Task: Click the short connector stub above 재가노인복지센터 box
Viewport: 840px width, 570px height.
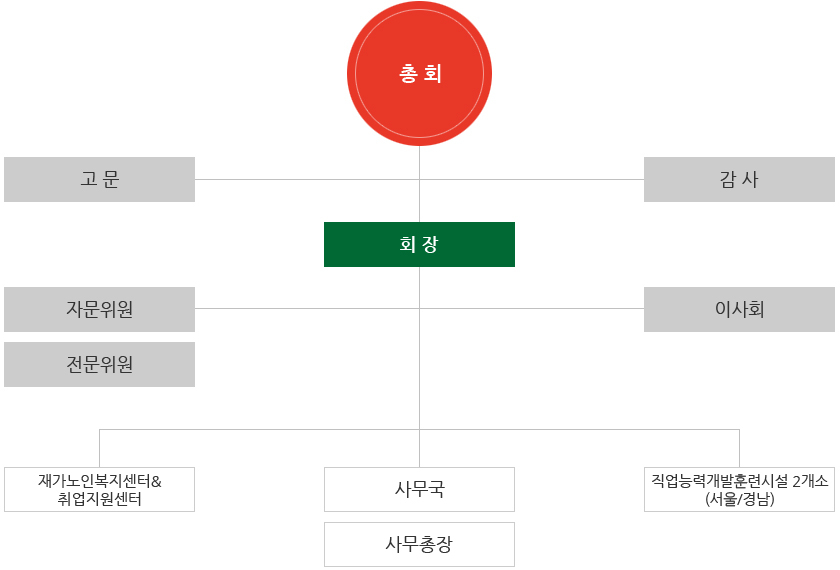Action: [99, 448]
